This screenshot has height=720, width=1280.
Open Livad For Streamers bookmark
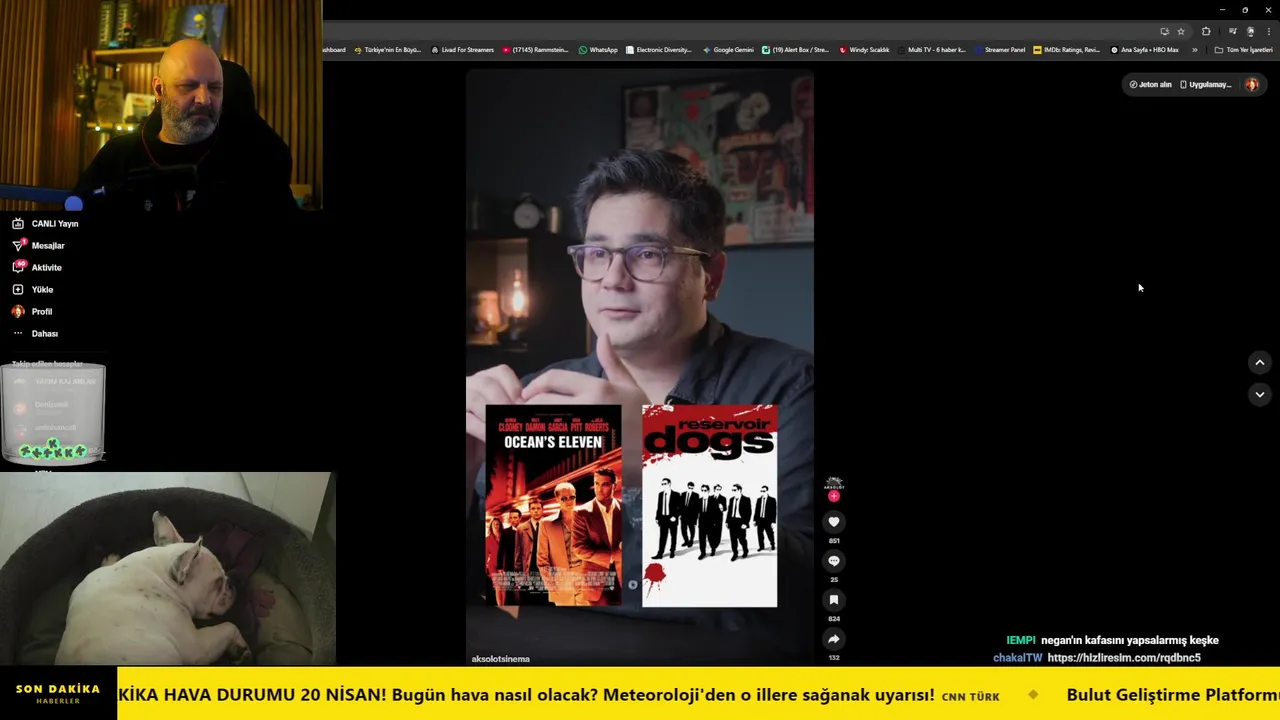[x=462, y=50]
